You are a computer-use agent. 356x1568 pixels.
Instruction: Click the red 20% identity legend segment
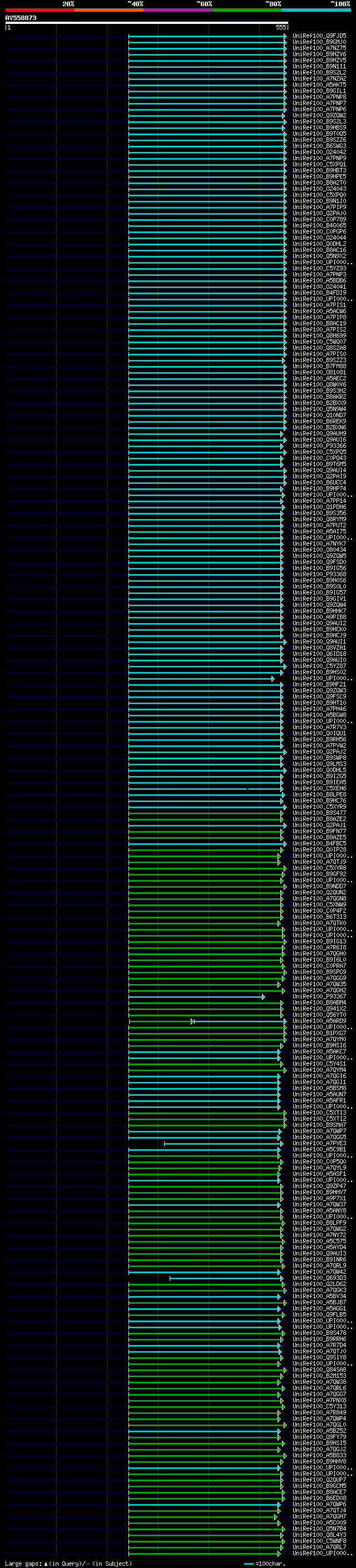pos(39,10)
